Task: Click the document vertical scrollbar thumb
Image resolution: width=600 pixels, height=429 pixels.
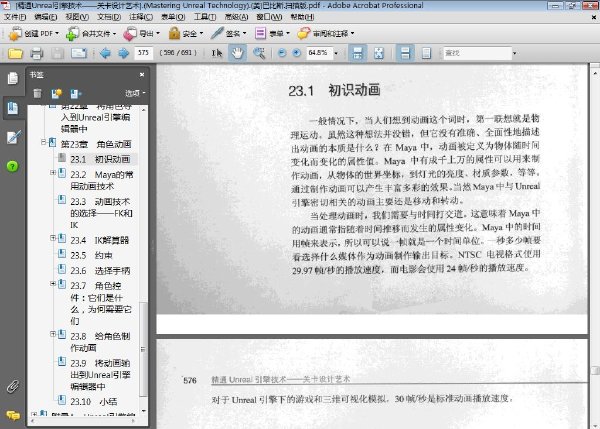Action: pos(595,370)
